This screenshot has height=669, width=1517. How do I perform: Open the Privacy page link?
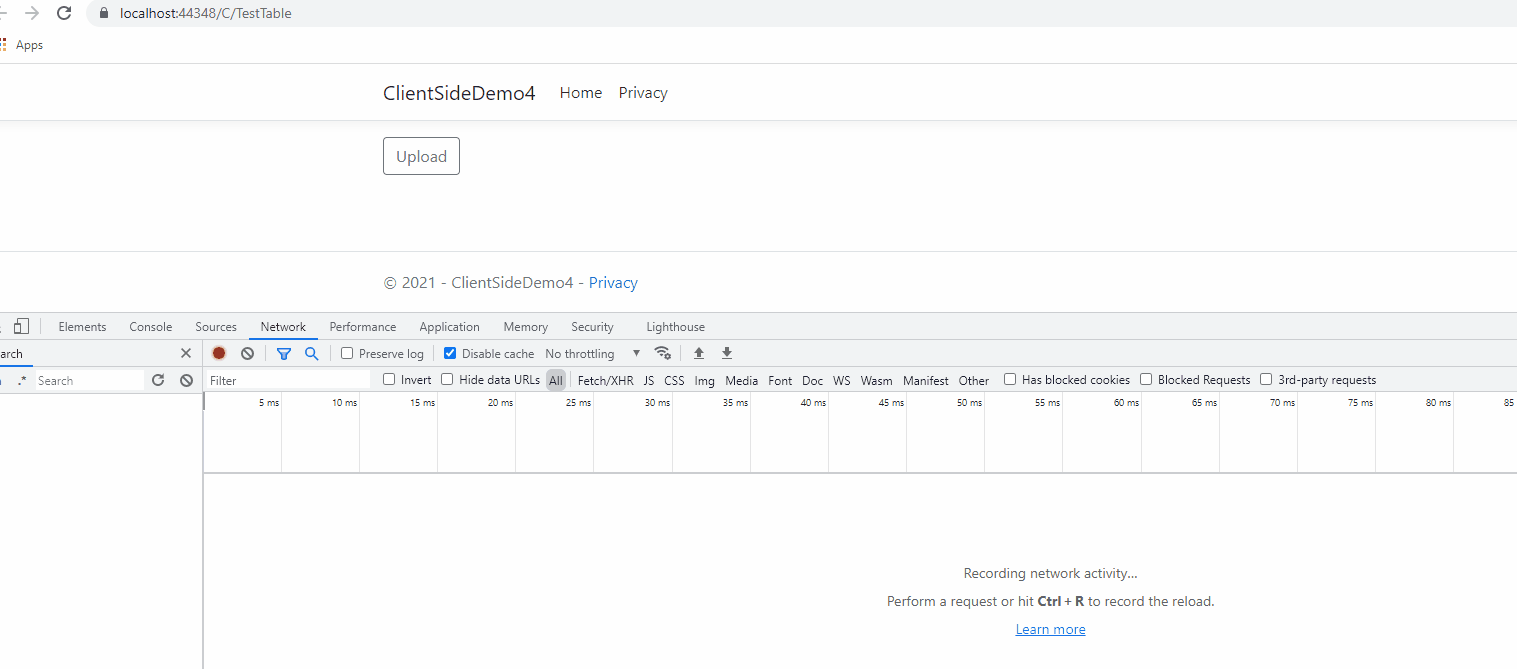[642, 92]
